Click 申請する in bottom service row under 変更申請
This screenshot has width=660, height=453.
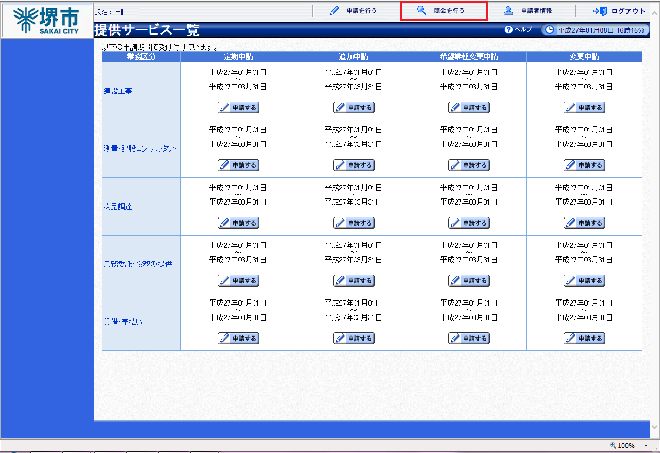coord(584,338)
